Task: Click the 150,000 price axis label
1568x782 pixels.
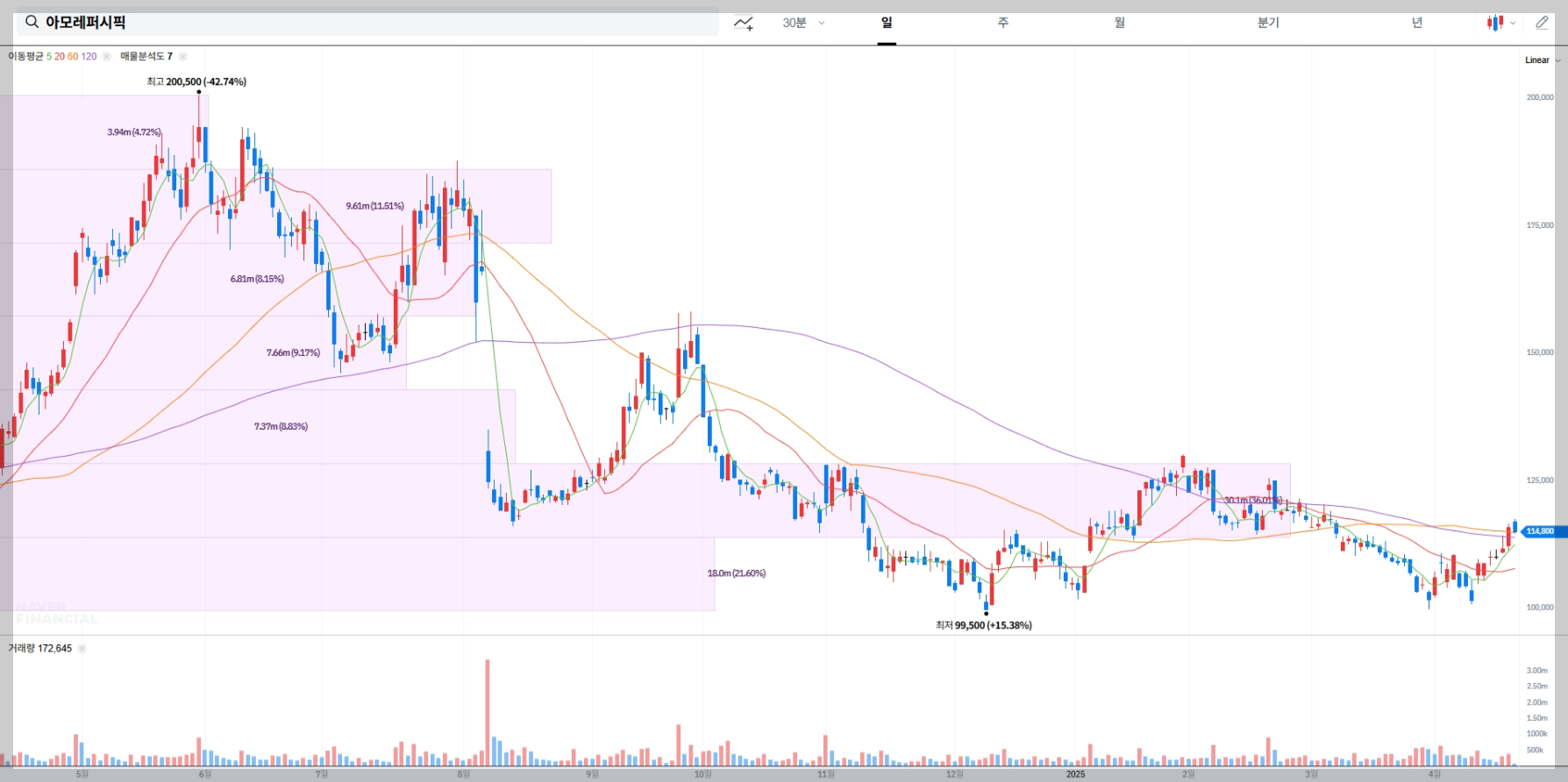Action: click(x=1540, y=352)
